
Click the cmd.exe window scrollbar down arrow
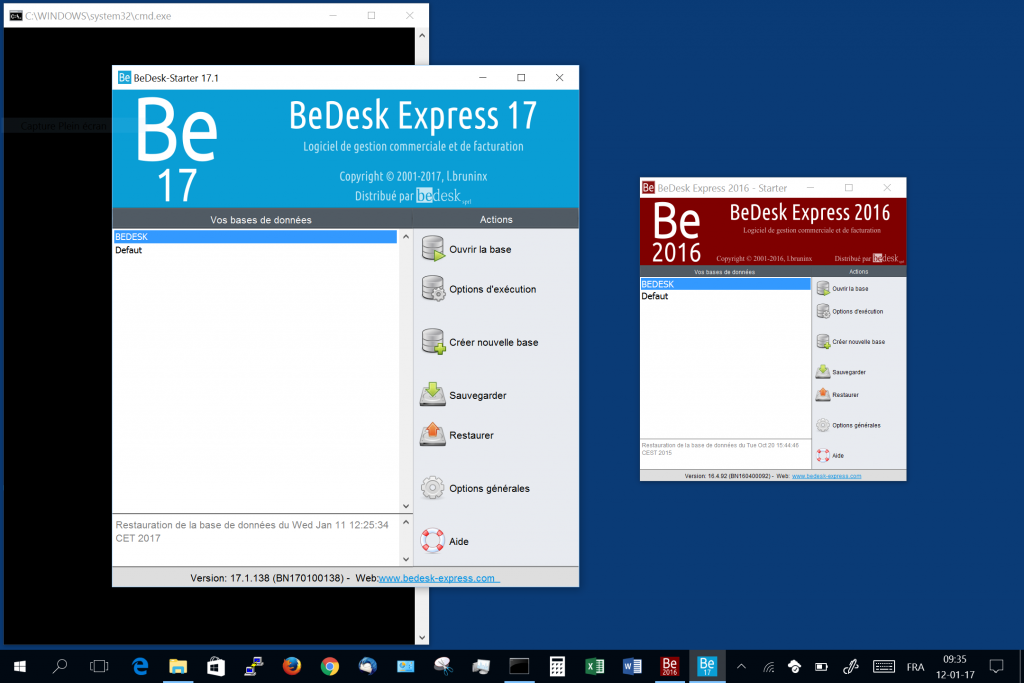click(x=422, y=637)
